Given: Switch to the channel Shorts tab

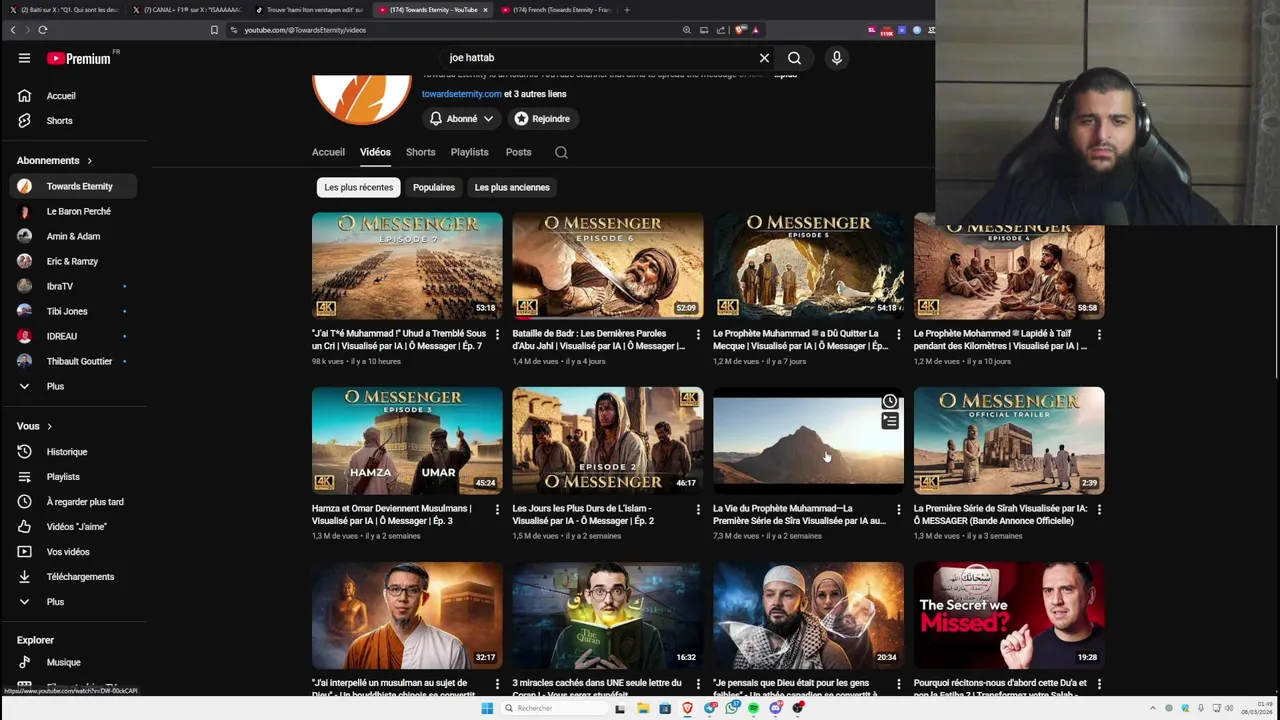Looking at the screenshot, I should [420, 152].
